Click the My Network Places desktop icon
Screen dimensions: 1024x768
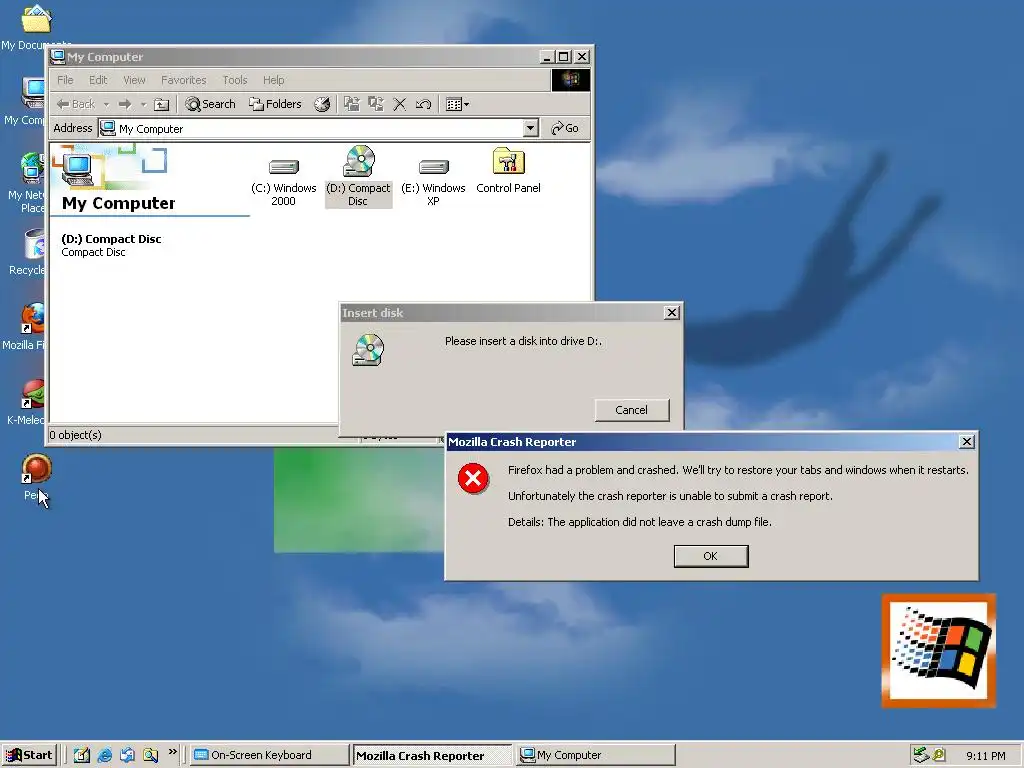point(33,168)
